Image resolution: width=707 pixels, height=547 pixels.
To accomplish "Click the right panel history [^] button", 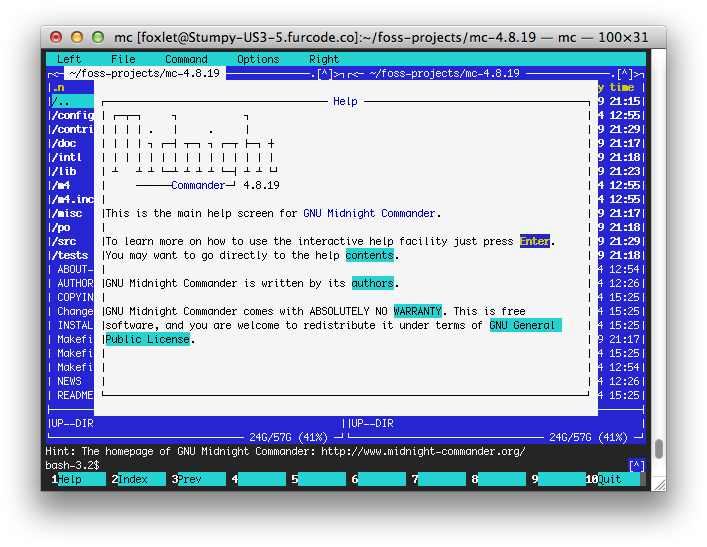I will 624,74.
